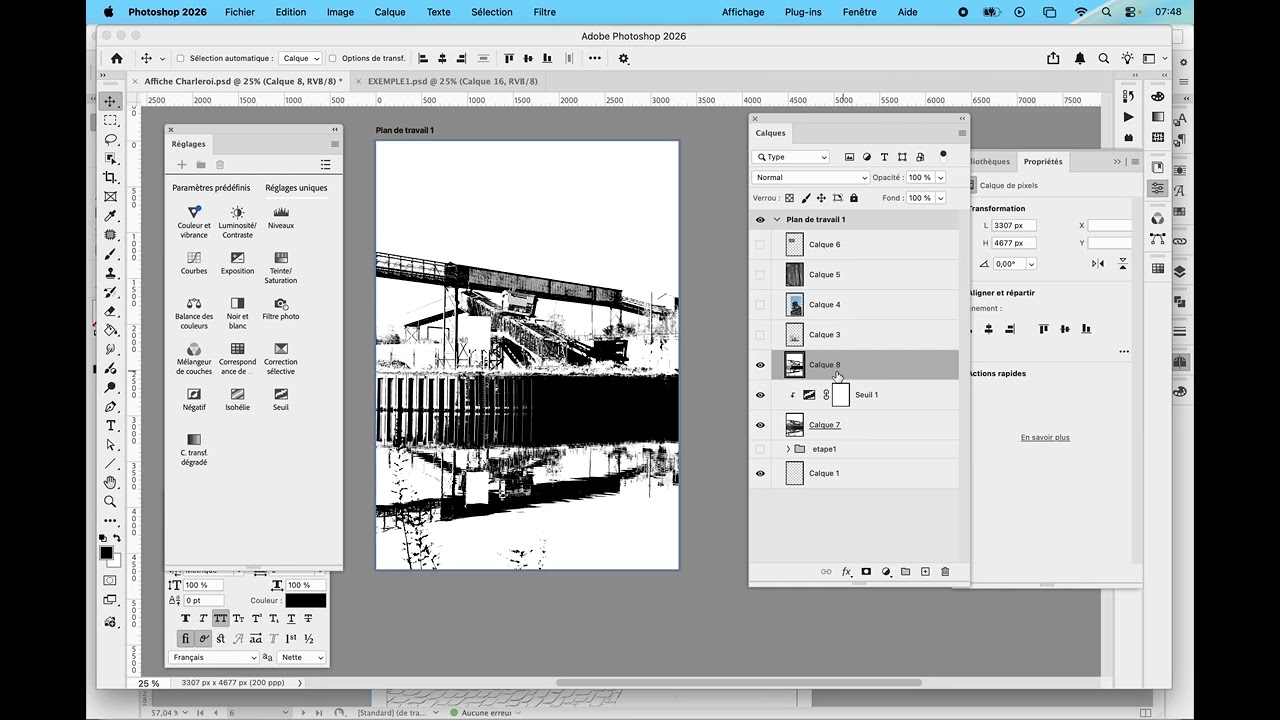
Task: Add a layer mask in Calques panel
Action: point(866,572)
